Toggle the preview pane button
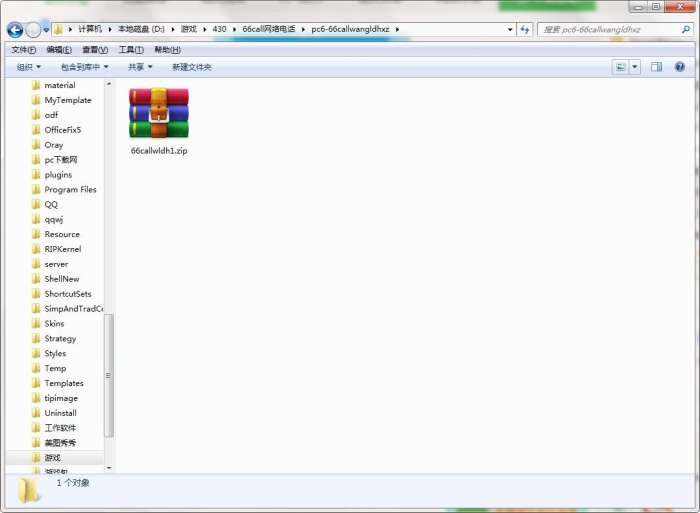Screen dimensions: 700x513 tap(656, 67)
